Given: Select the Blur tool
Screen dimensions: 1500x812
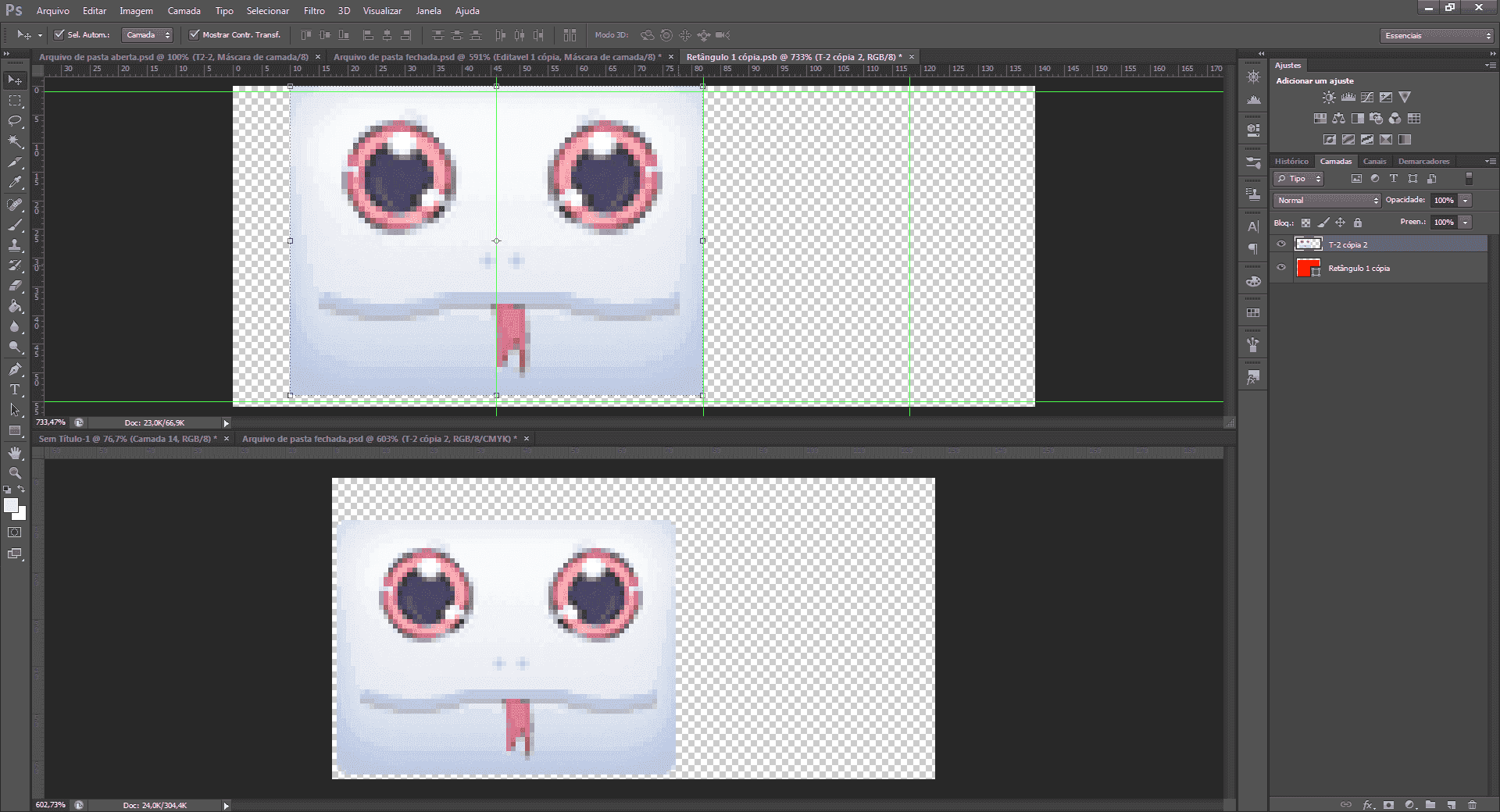Looking at the screenshot, I should (x=15, y=326).
